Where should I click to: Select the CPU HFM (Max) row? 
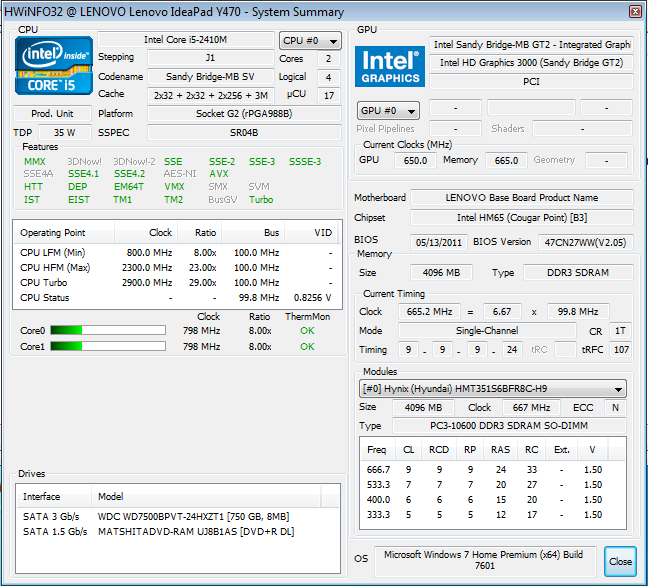(x=176, y=267)
